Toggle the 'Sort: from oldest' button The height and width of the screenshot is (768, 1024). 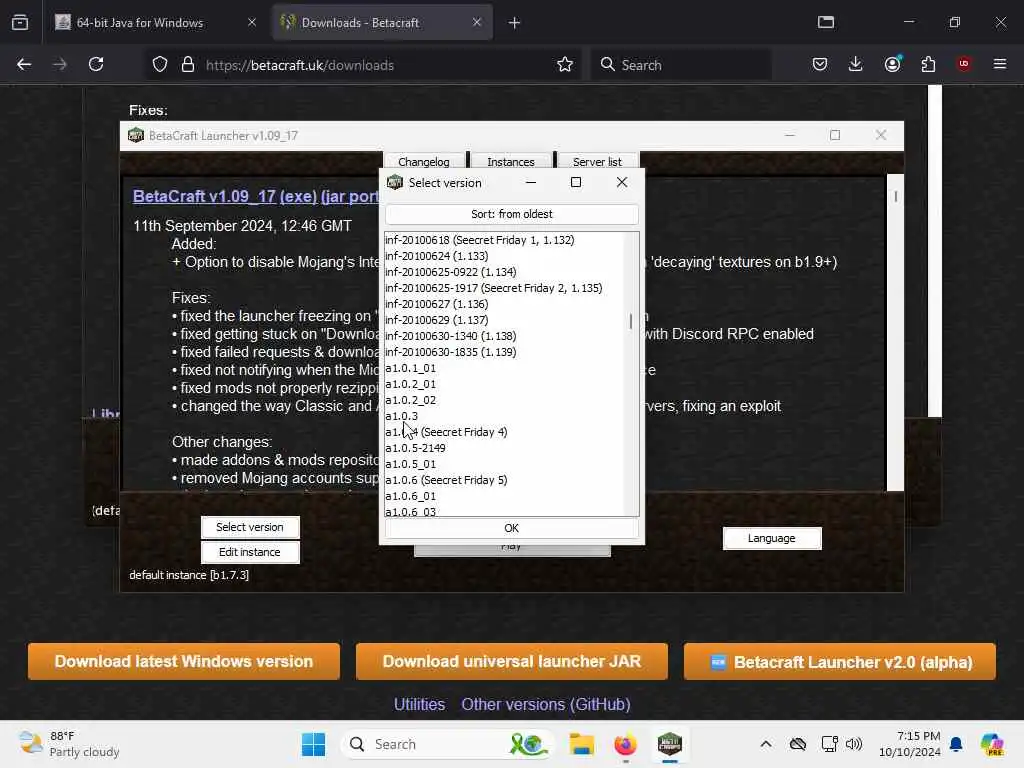pyautogui.click(x=512, y=214)
